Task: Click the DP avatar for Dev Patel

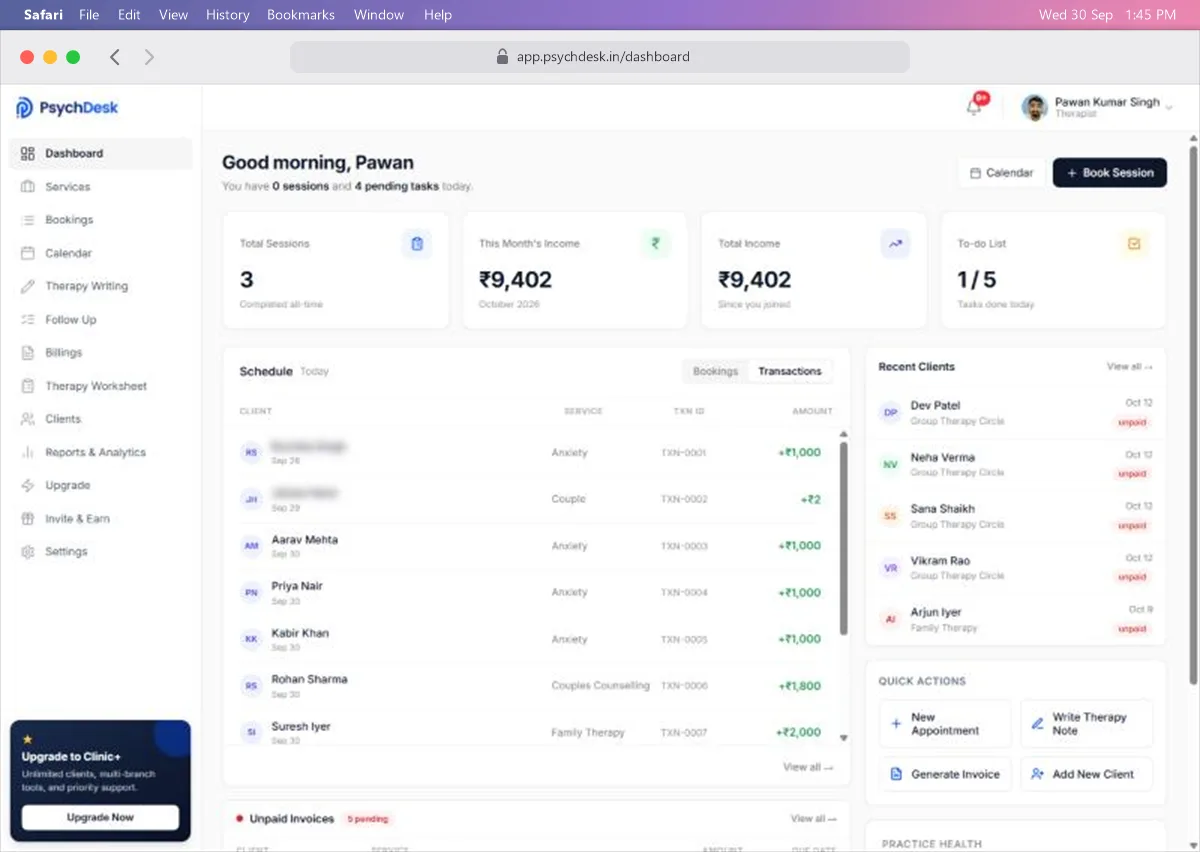Action: coord(890,412)
